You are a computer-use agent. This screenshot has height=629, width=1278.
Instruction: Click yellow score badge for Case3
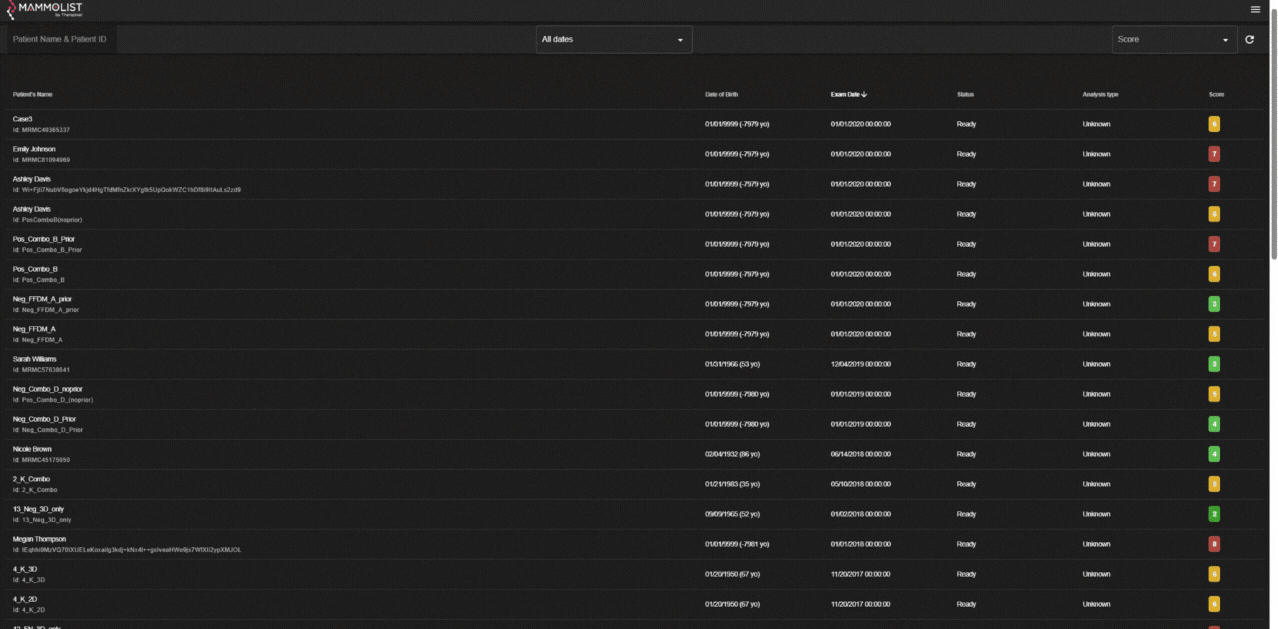pos(1214,124)
